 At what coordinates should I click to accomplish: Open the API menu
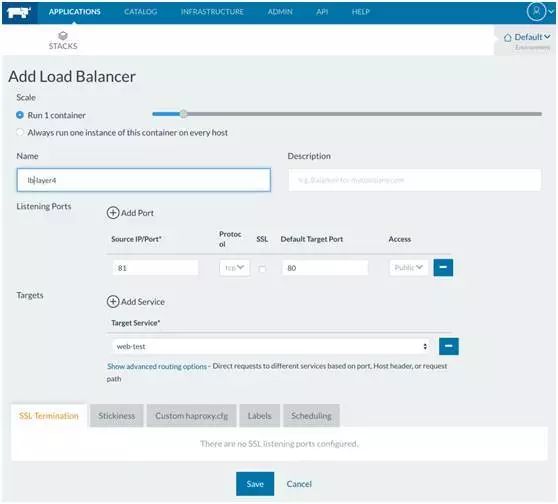tap(322, 12)
